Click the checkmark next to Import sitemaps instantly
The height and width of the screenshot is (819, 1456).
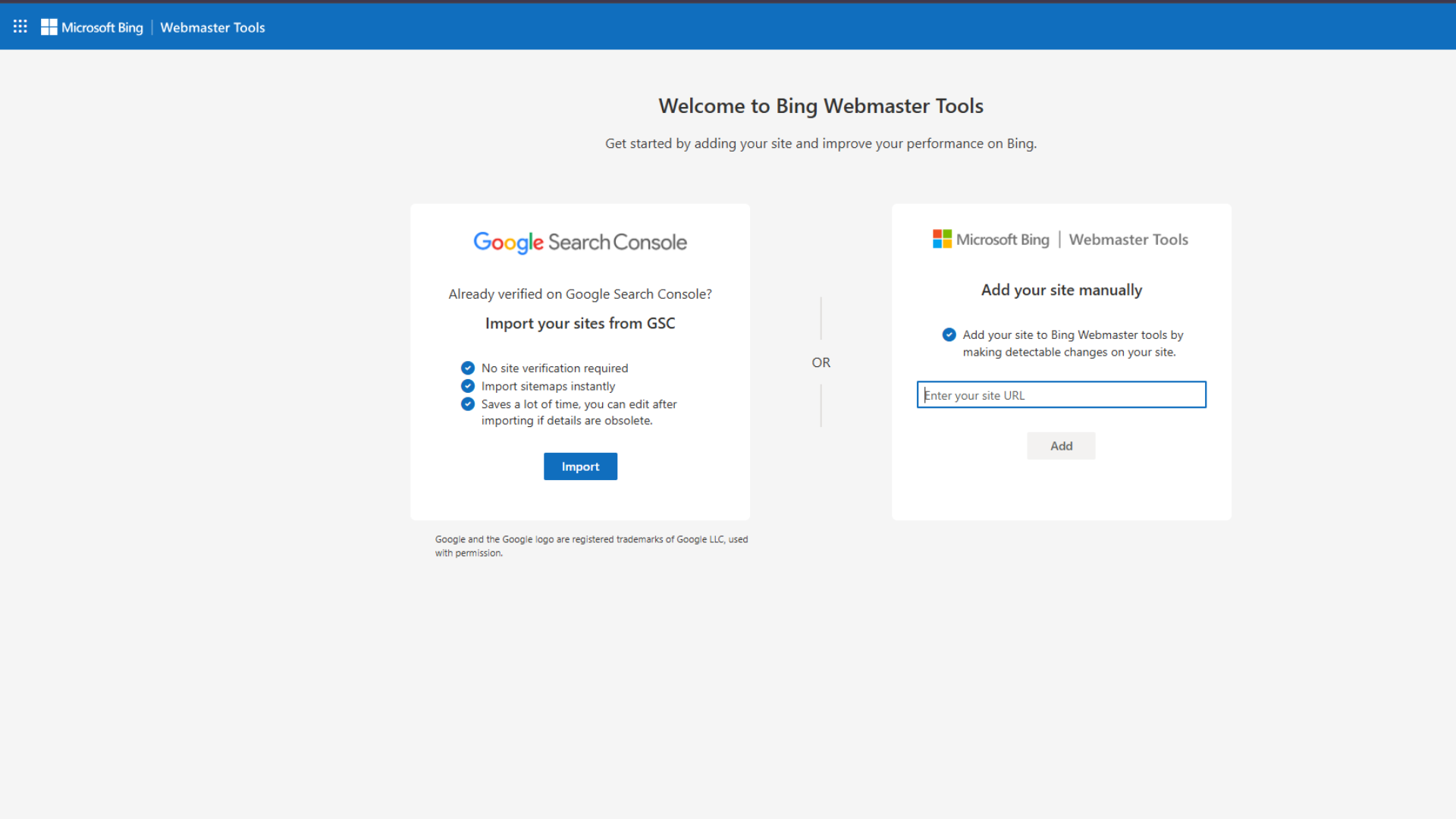(467, 386)
